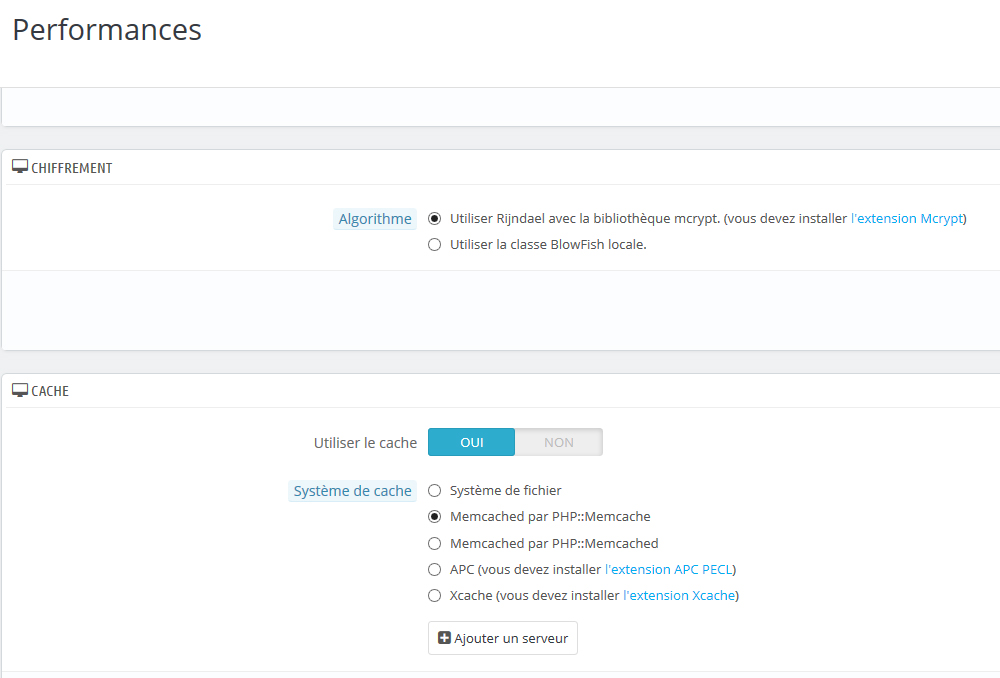The height and width of the screenshot is (678, 1000).
Task: Select Memcached par PHP::Memcache radio
Action: point(434,517)
